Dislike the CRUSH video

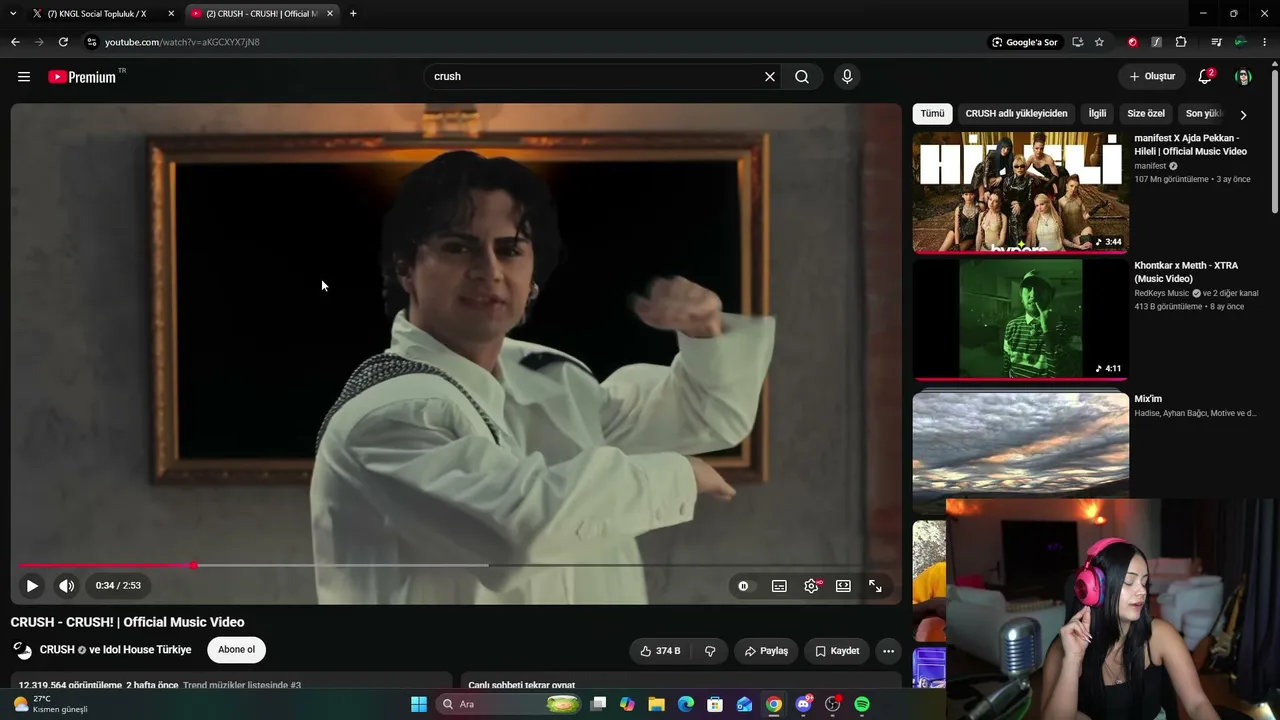[x=710, y=651]
